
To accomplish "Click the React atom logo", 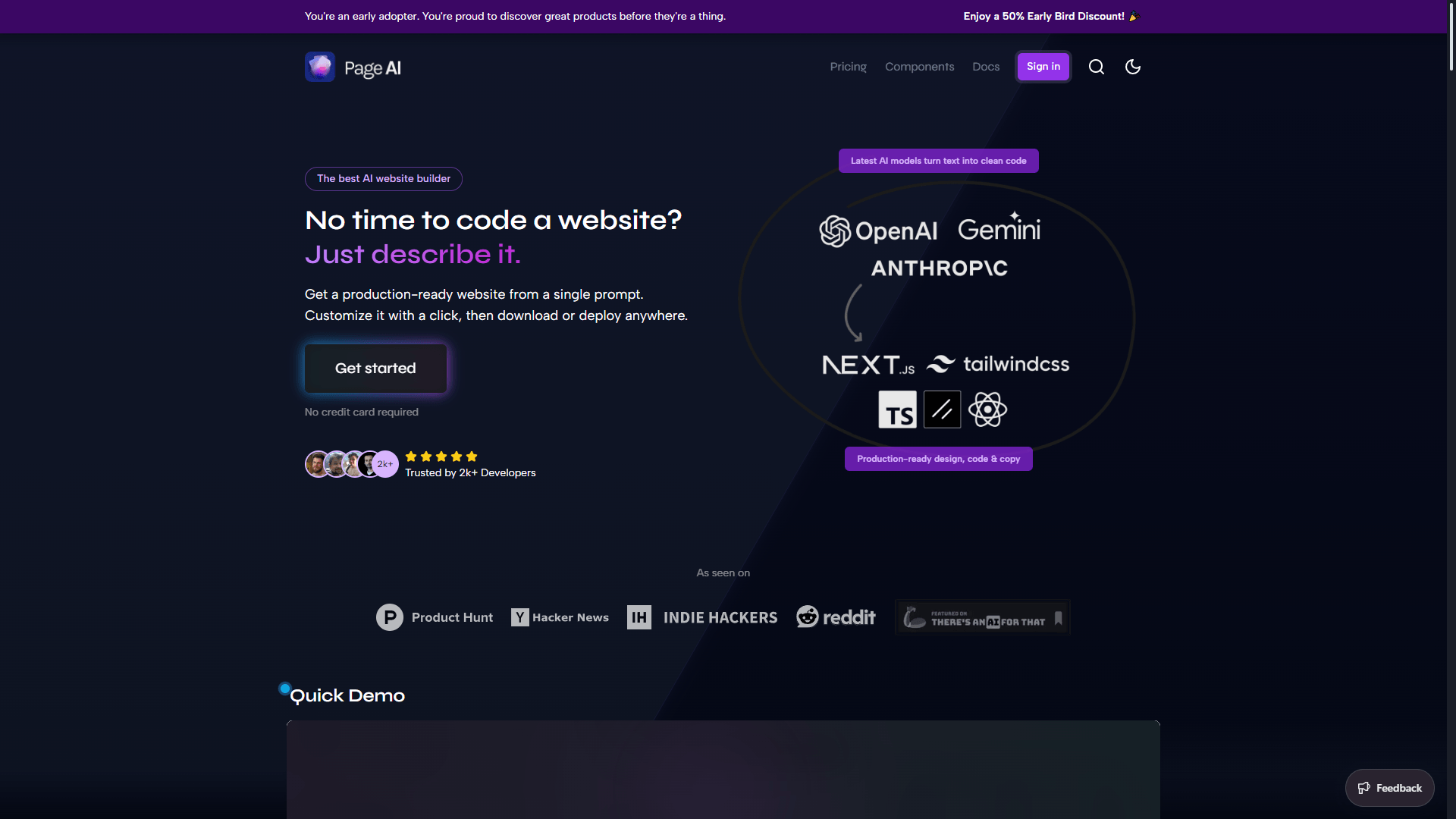I will click(987, 409).
